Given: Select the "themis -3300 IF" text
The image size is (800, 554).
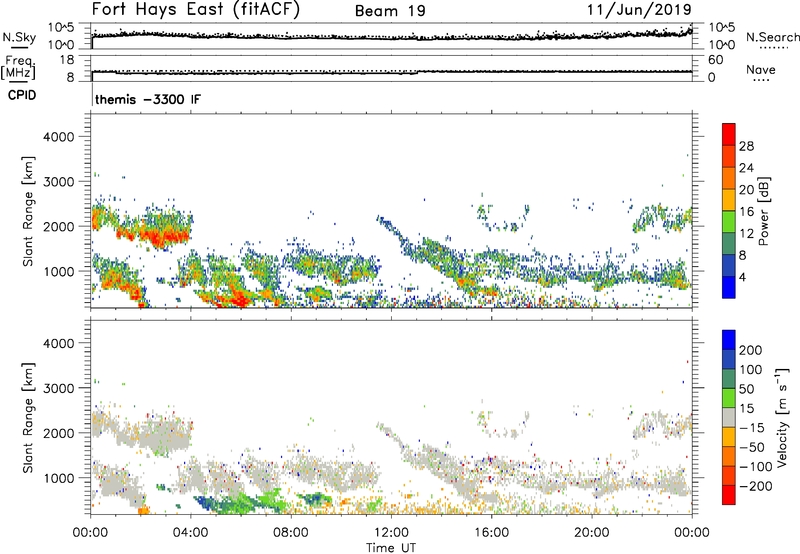Looking at the screenshot, I should [148, 99].
